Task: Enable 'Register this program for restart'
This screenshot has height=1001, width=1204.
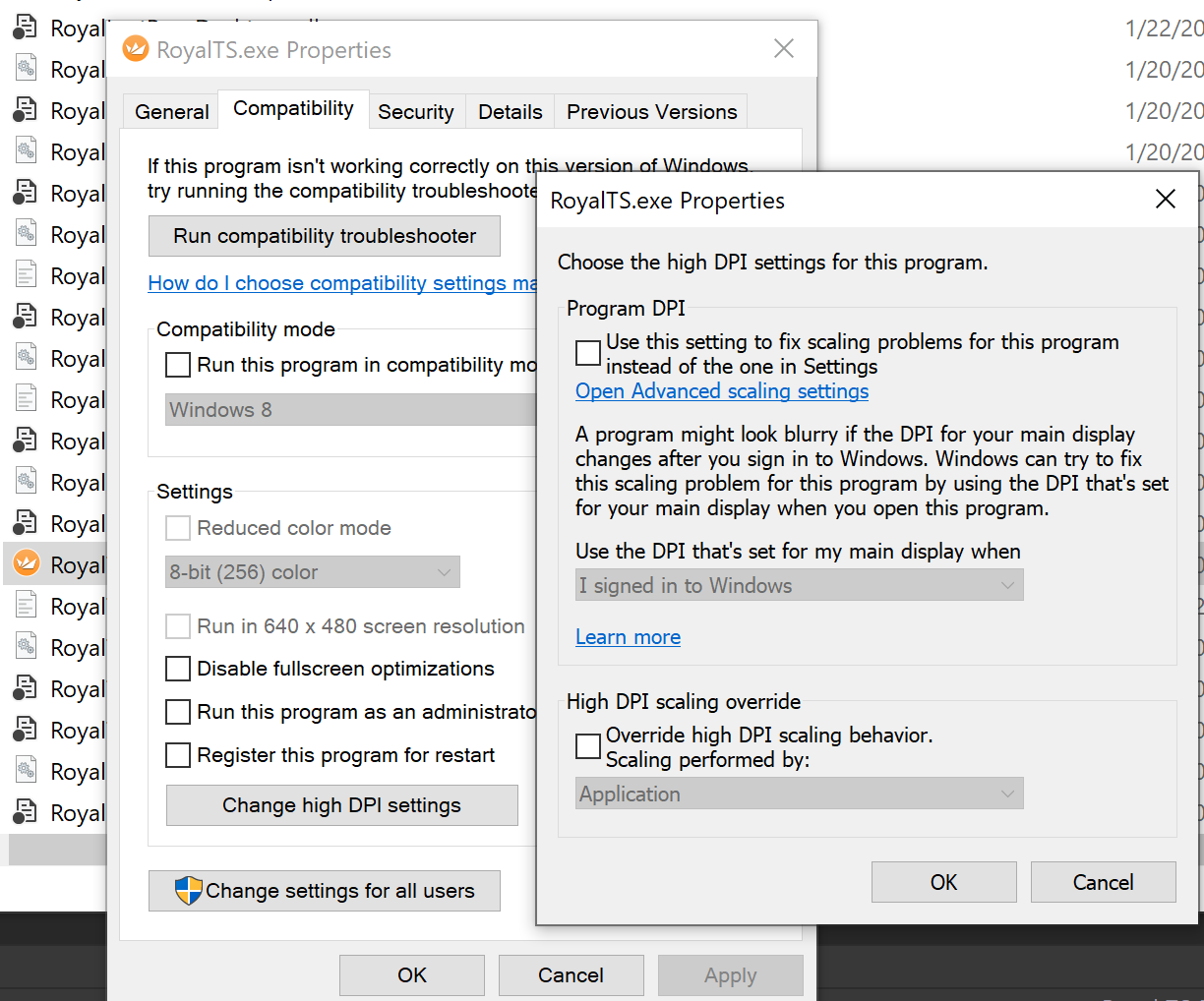Action: (178, 755)
